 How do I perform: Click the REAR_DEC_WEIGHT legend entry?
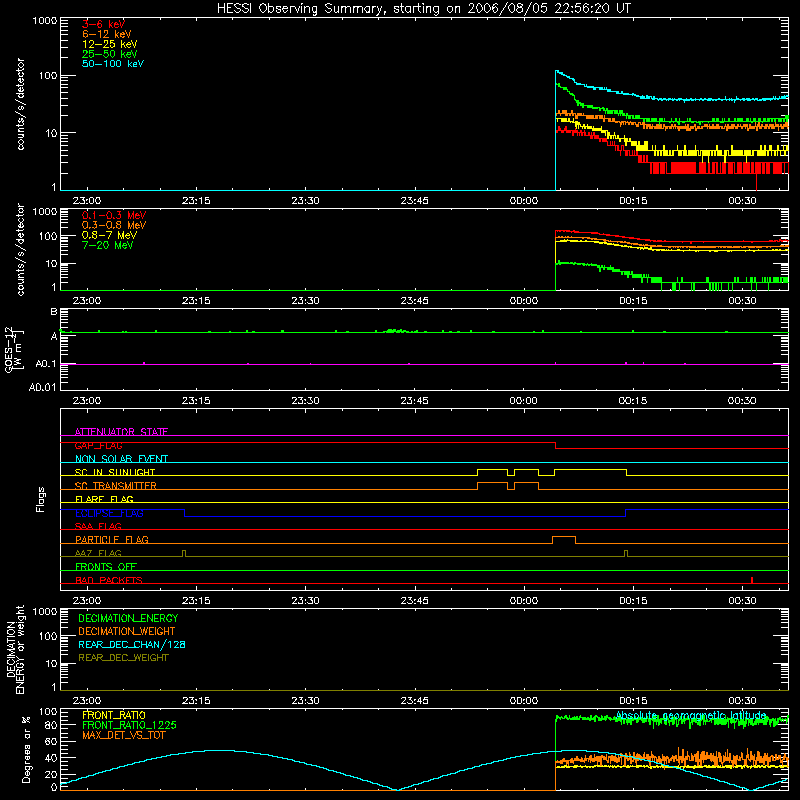click(123, 658)
